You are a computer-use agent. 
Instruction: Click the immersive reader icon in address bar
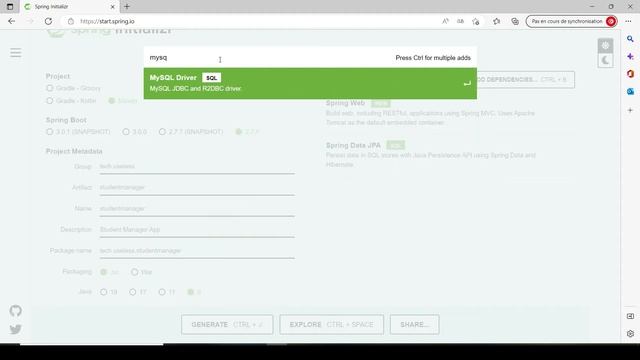coord(460,21)
